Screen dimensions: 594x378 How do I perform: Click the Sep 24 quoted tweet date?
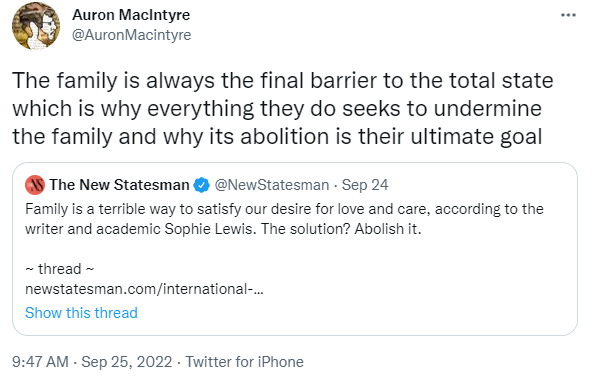(x=365, y=185)
